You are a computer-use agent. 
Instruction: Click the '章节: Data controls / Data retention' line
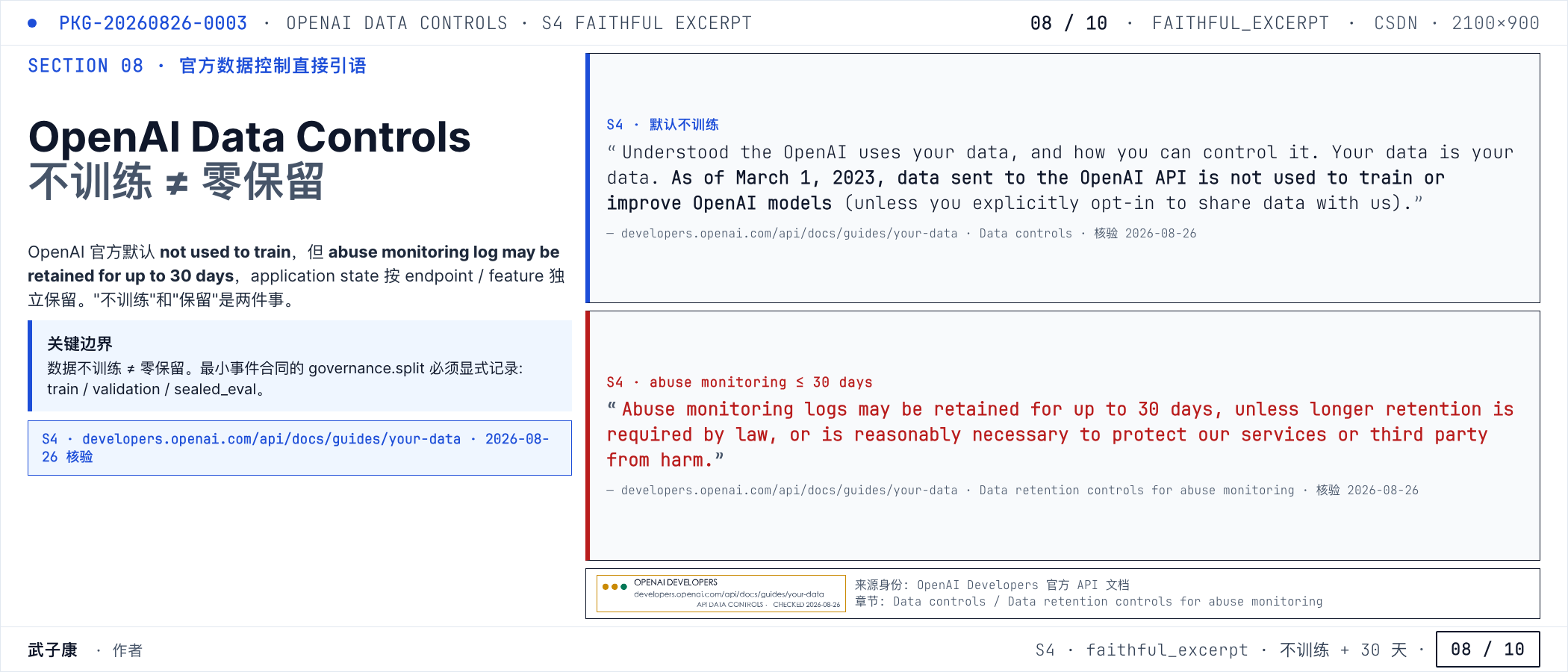tap(1089, 601)
